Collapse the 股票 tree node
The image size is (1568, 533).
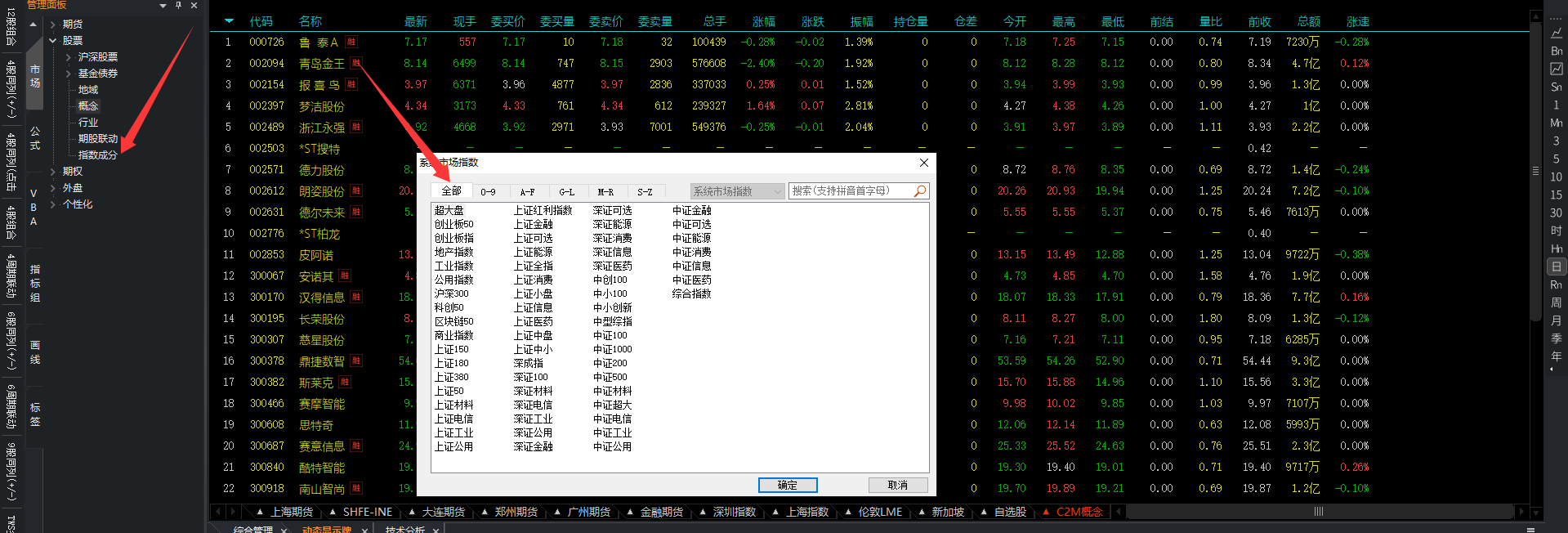[53, 41]
